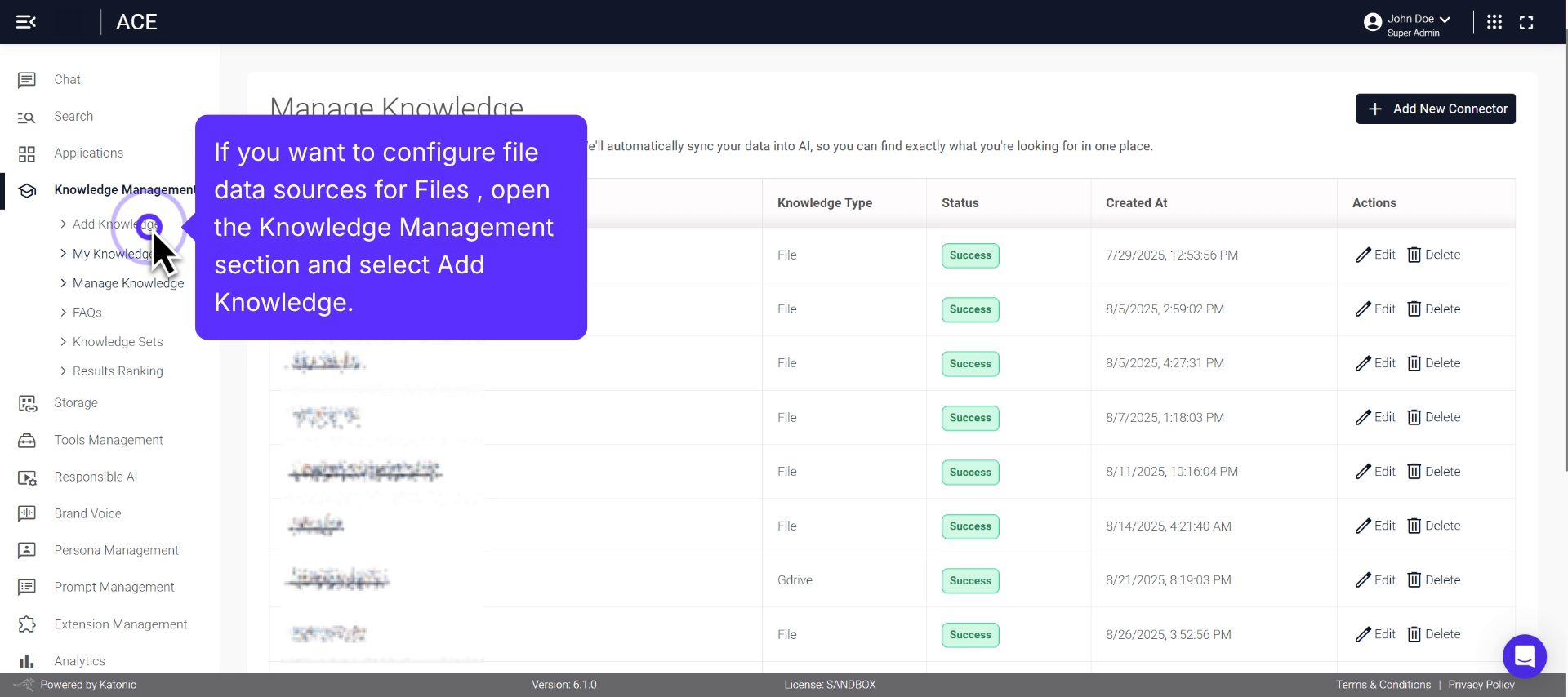
Task: Edit the entry created 7/29/2025
Action: (x=1375, y=255)
